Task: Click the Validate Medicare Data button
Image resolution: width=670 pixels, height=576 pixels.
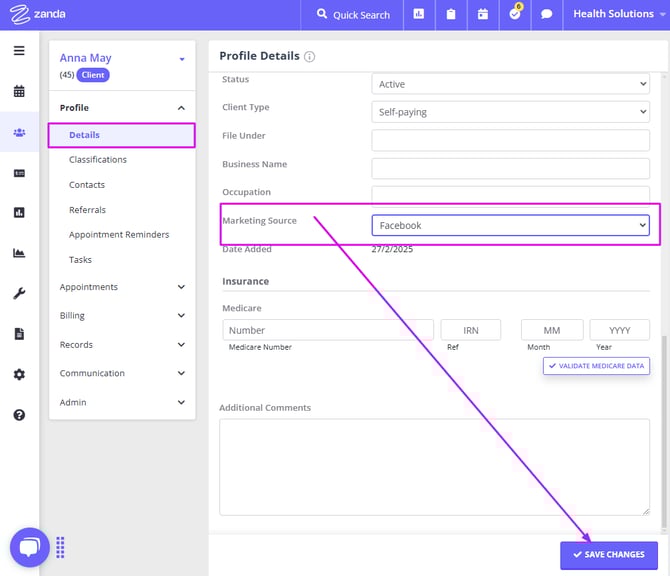Action: coord(596,366)
